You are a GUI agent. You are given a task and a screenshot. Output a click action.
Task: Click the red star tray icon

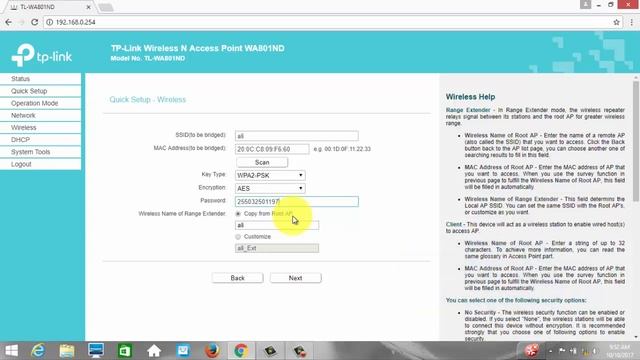[531, 350]
